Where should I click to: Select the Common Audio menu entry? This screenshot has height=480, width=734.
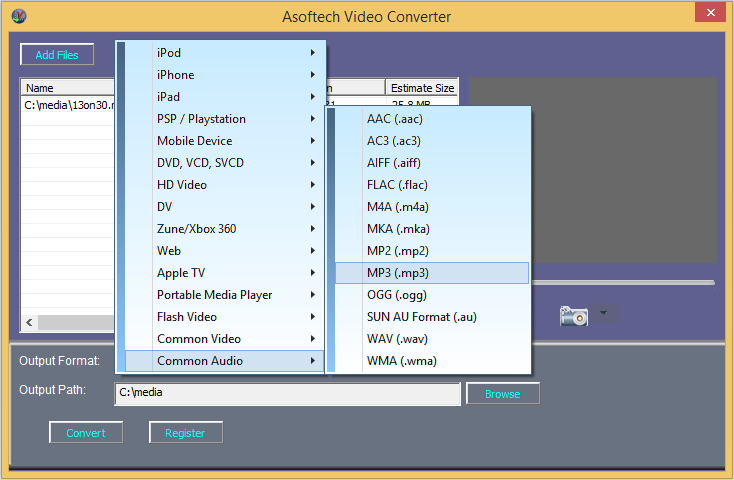(225, 361)
